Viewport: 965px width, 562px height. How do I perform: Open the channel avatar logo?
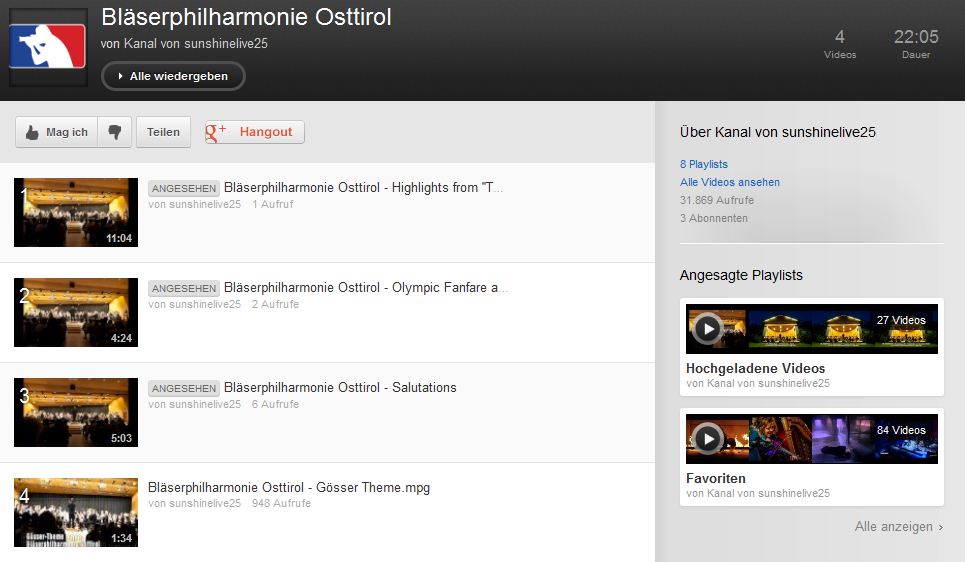point(48,47)
